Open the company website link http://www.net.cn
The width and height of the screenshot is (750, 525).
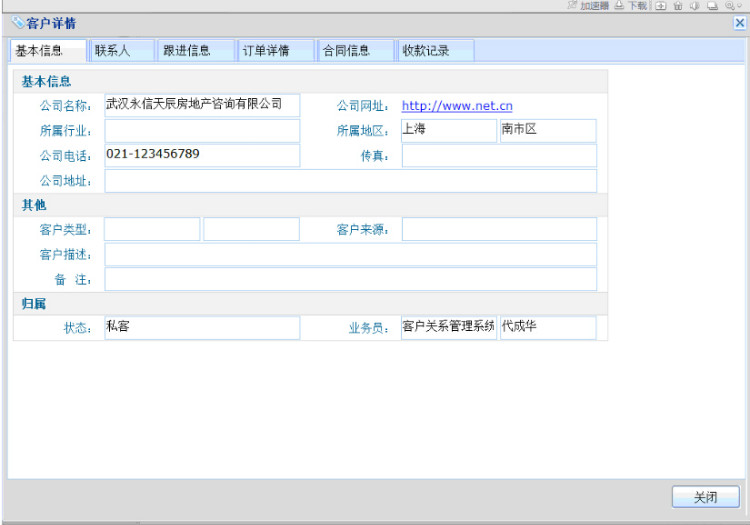[457, 106]
